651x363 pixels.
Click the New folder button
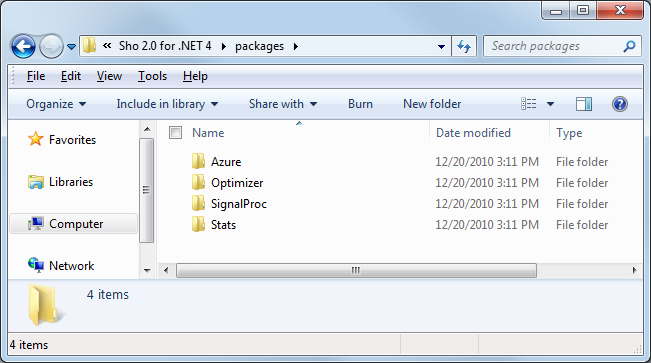pyautogui.click(x=432, y=104)
